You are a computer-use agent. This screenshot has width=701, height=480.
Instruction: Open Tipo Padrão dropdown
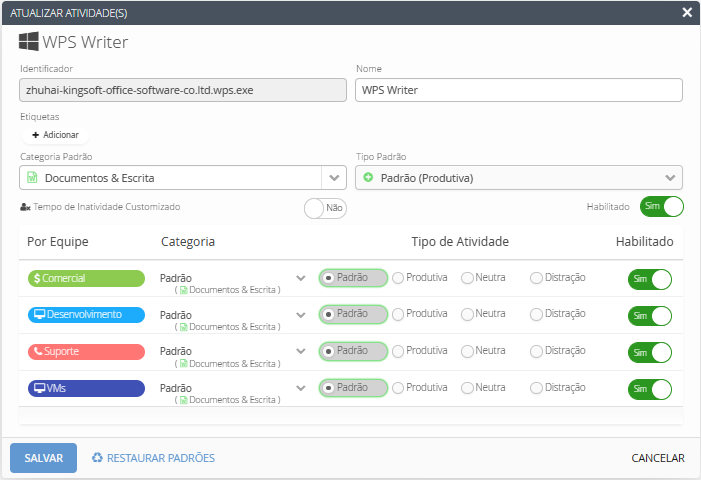click(x=519, y=178)
